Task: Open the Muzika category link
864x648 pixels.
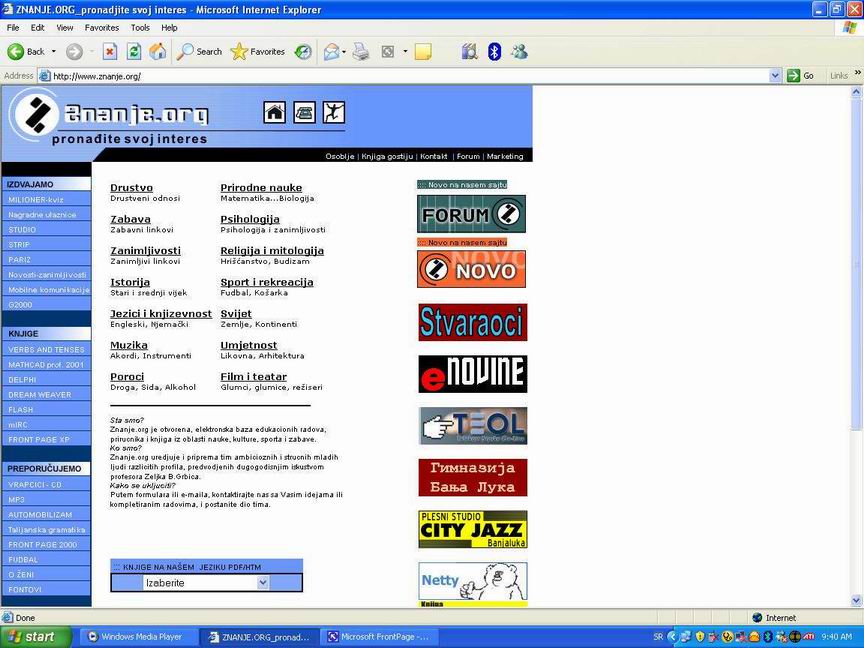Action: pos(129,345)
